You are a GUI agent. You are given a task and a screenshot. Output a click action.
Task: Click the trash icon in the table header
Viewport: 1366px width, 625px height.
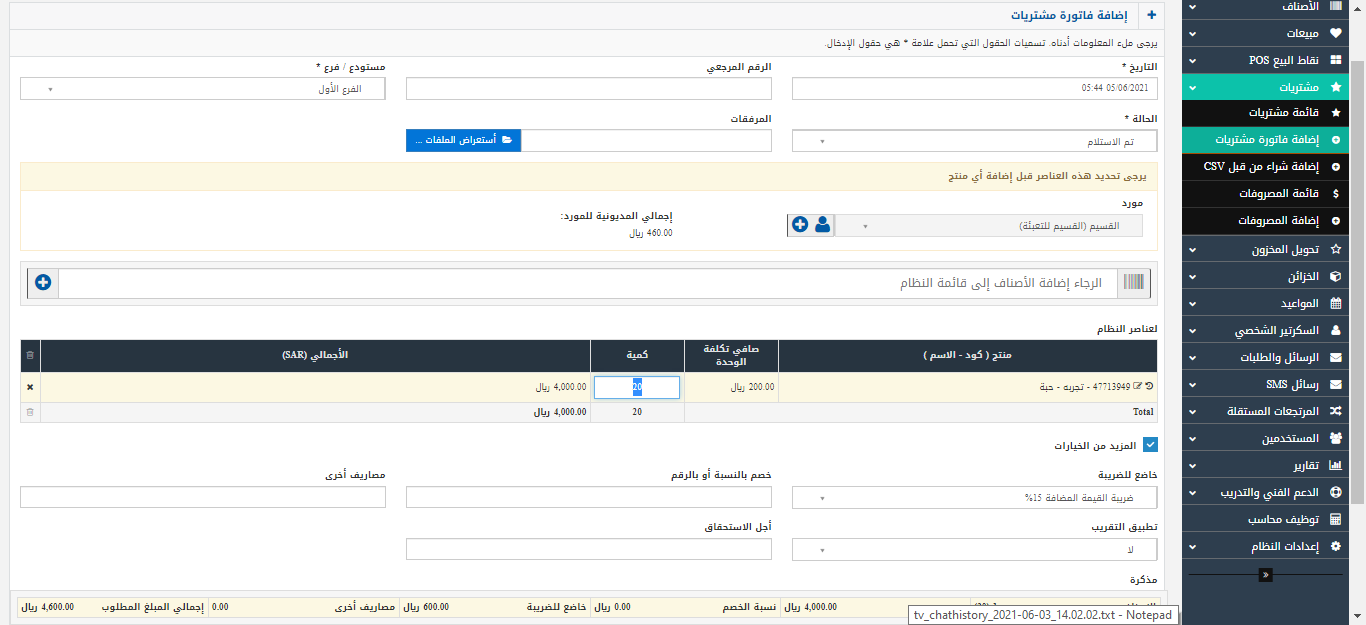click(x=30, y=355)
